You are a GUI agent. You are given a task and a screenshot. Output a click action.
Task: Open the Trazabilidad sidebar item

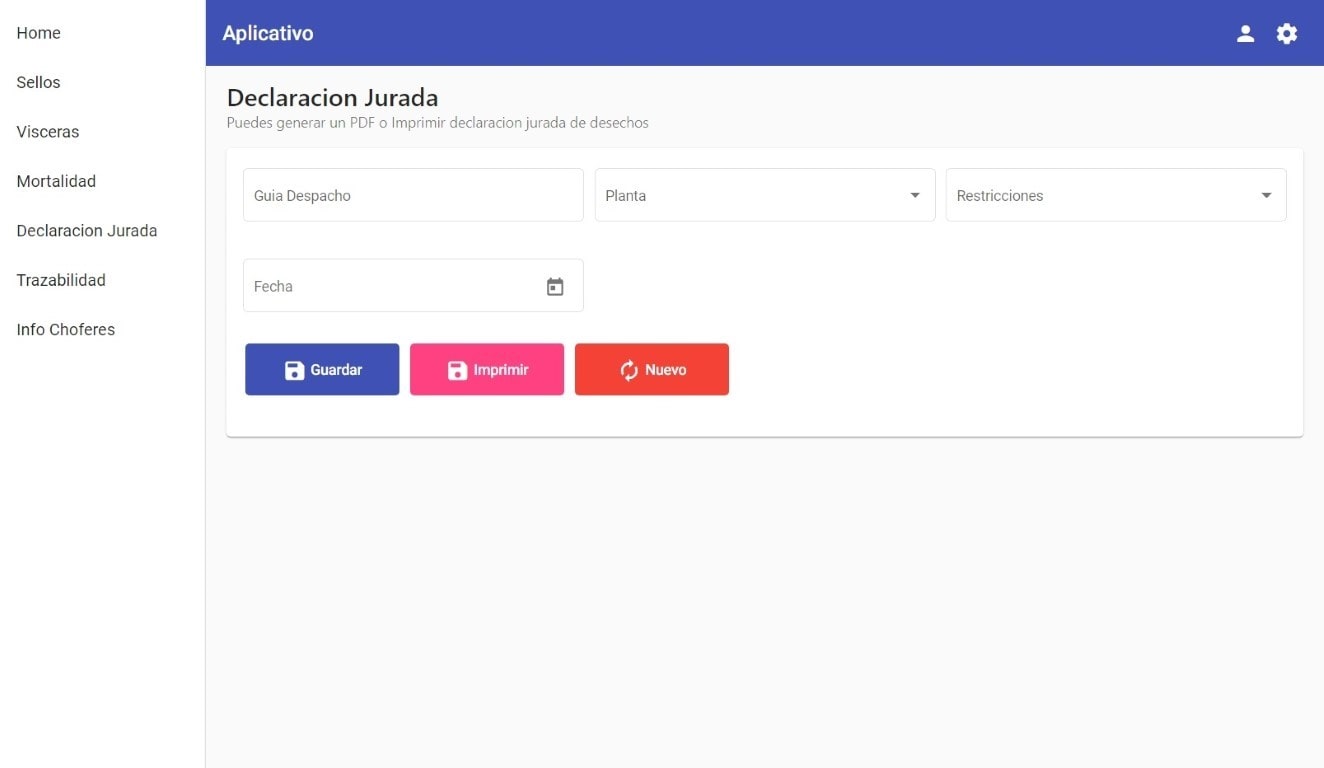click(61, 280)
